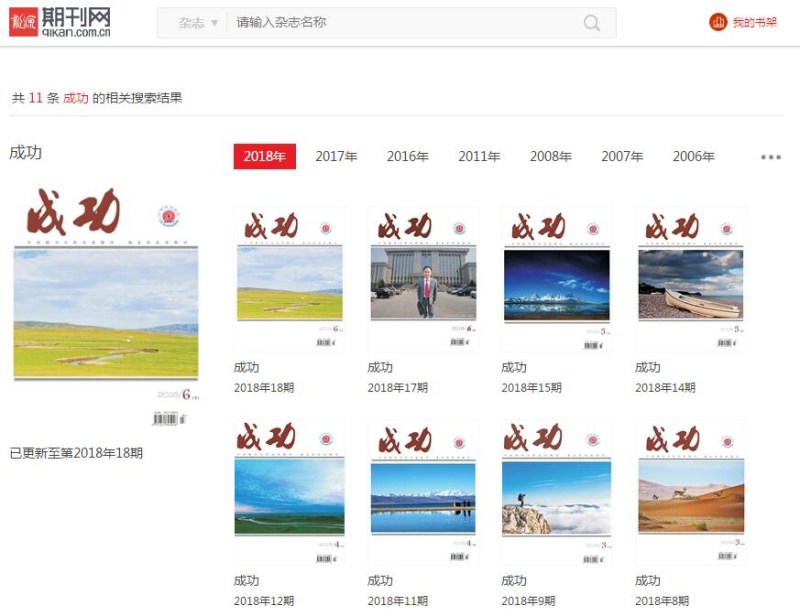The image size is (800, 616).
Task: Switch to the 2006年 year tab
Action: [x=695, y=156]
